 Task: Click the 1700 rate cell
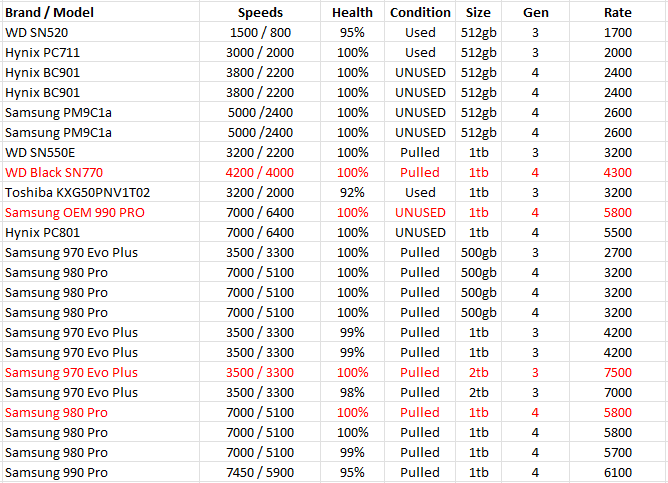coord(618,32)
